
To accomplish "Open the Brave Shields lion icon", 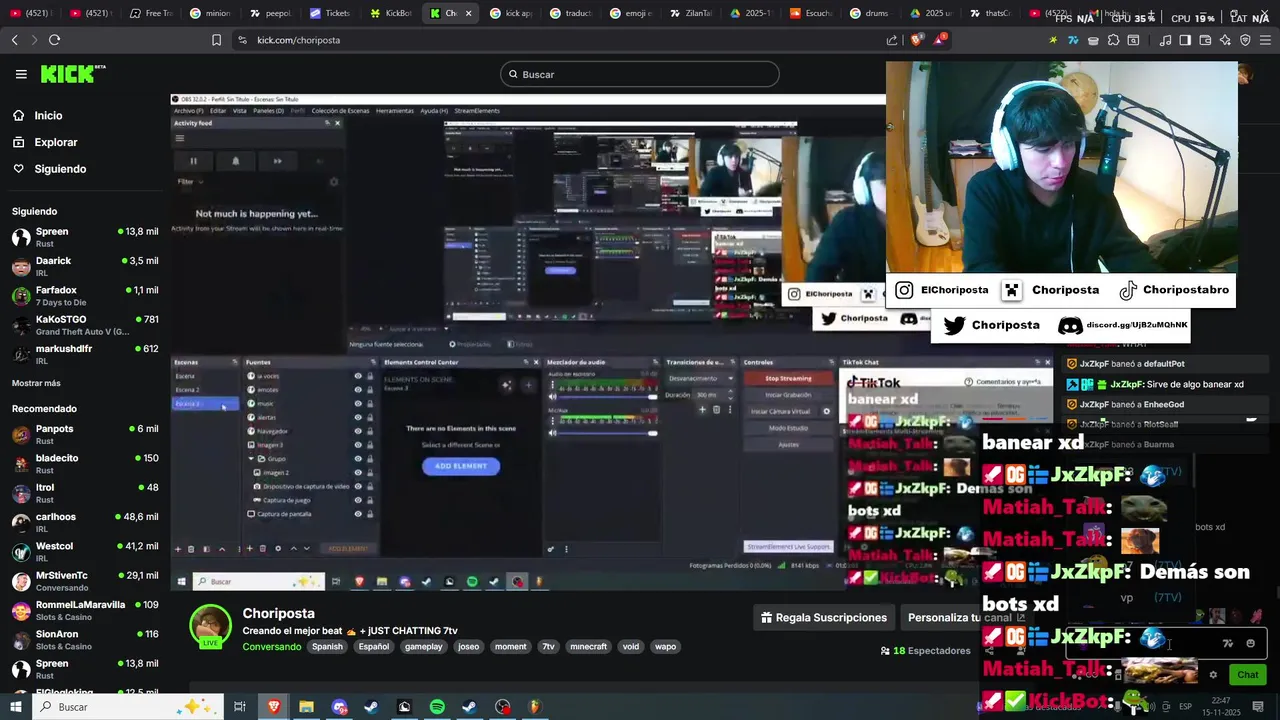I will point(916,40).
